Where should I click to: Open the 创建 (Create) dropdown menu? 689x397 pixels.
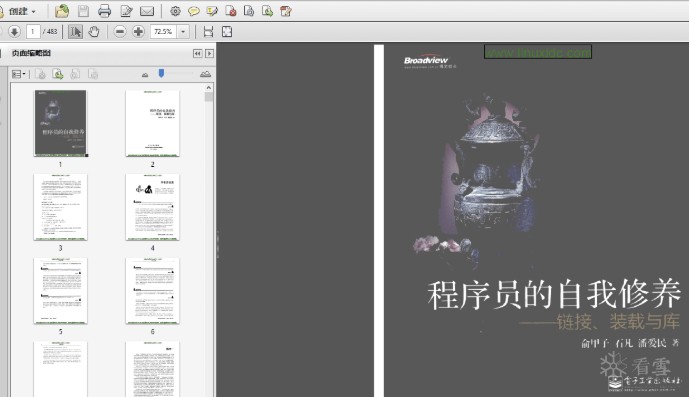(x=21, y=11)
